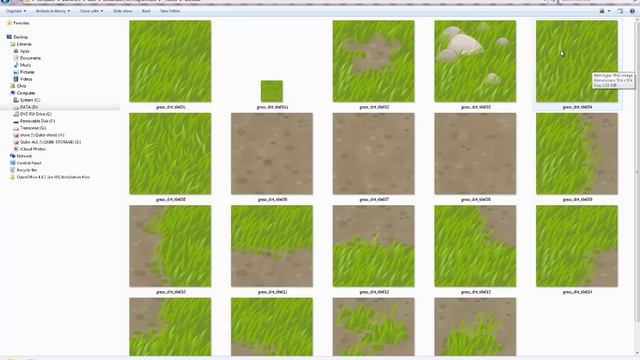The height and width of the screenshot is (360, 640).
Task: Open the view options dropdown arrow
Action: [x=609, y=11]
